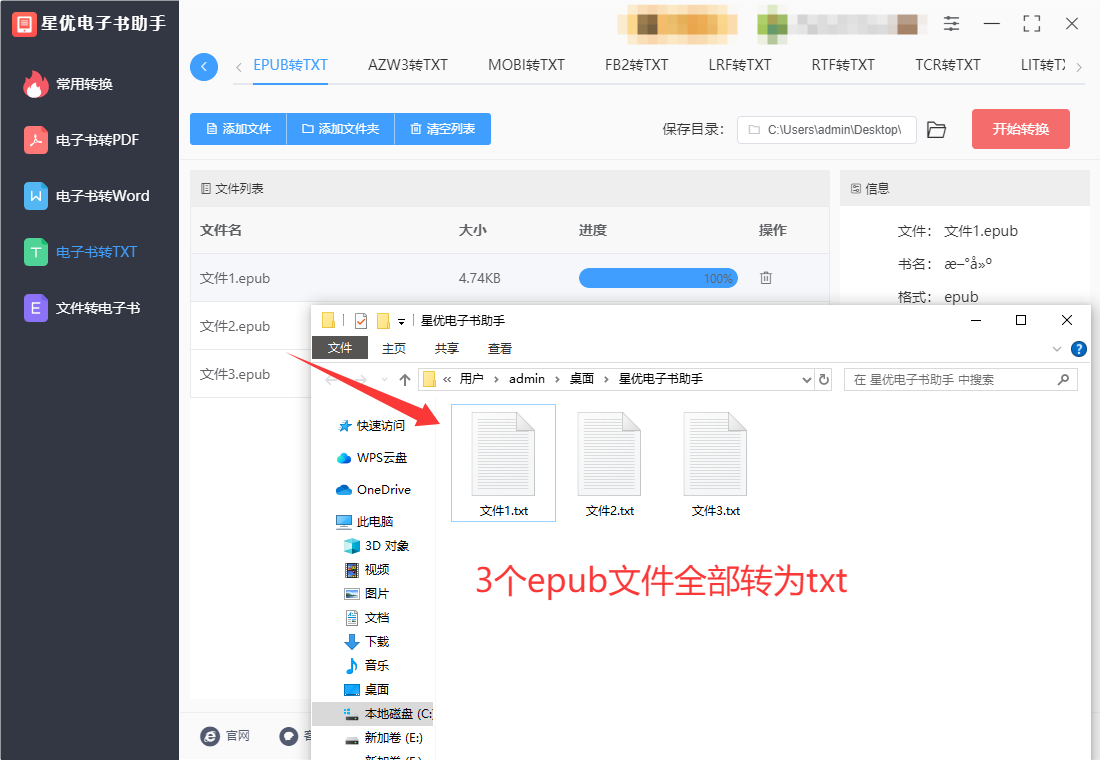Switch to the TCR转TXT tab
The width and height of the screenshot is (1100, 760).
[x=947, y=65]
